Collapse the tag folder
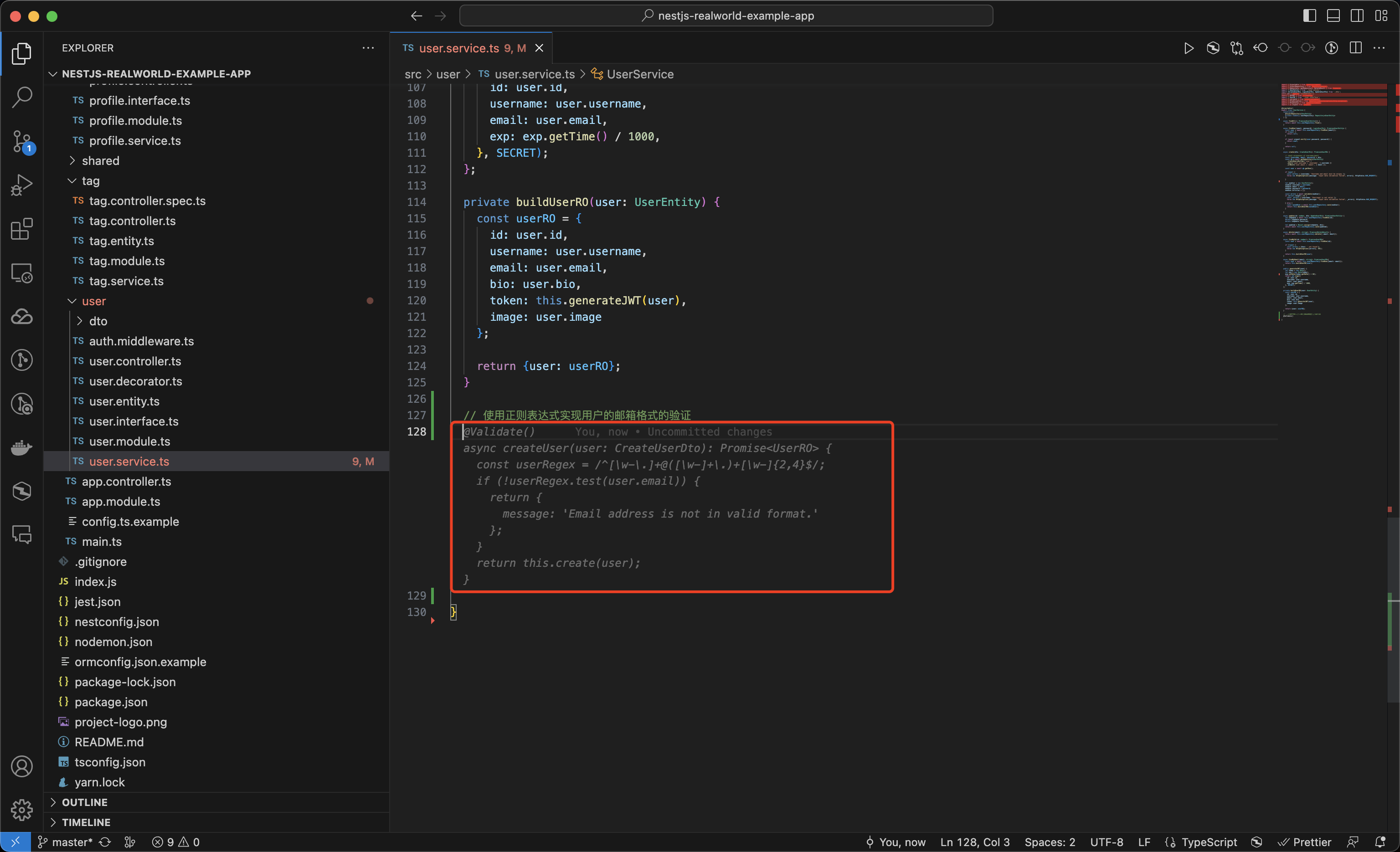 click(x=90, y=180)
